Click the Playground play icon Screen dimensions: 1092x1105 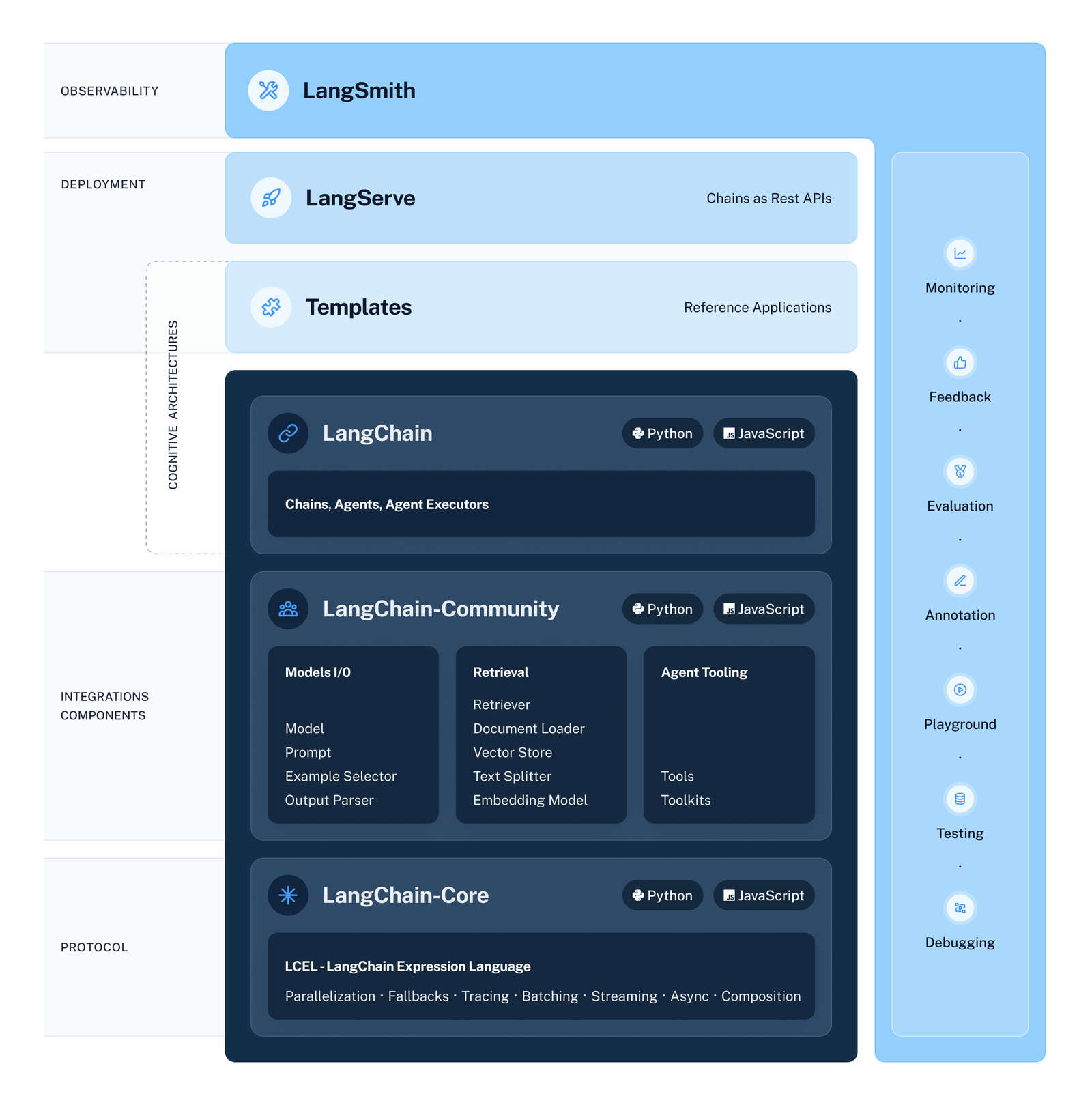click(960, 690)
